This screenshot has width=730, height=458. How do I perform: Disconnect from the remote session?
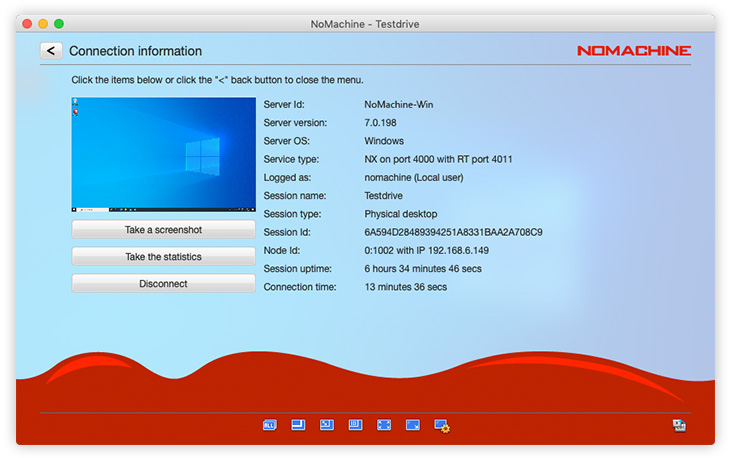coord(163,284)
